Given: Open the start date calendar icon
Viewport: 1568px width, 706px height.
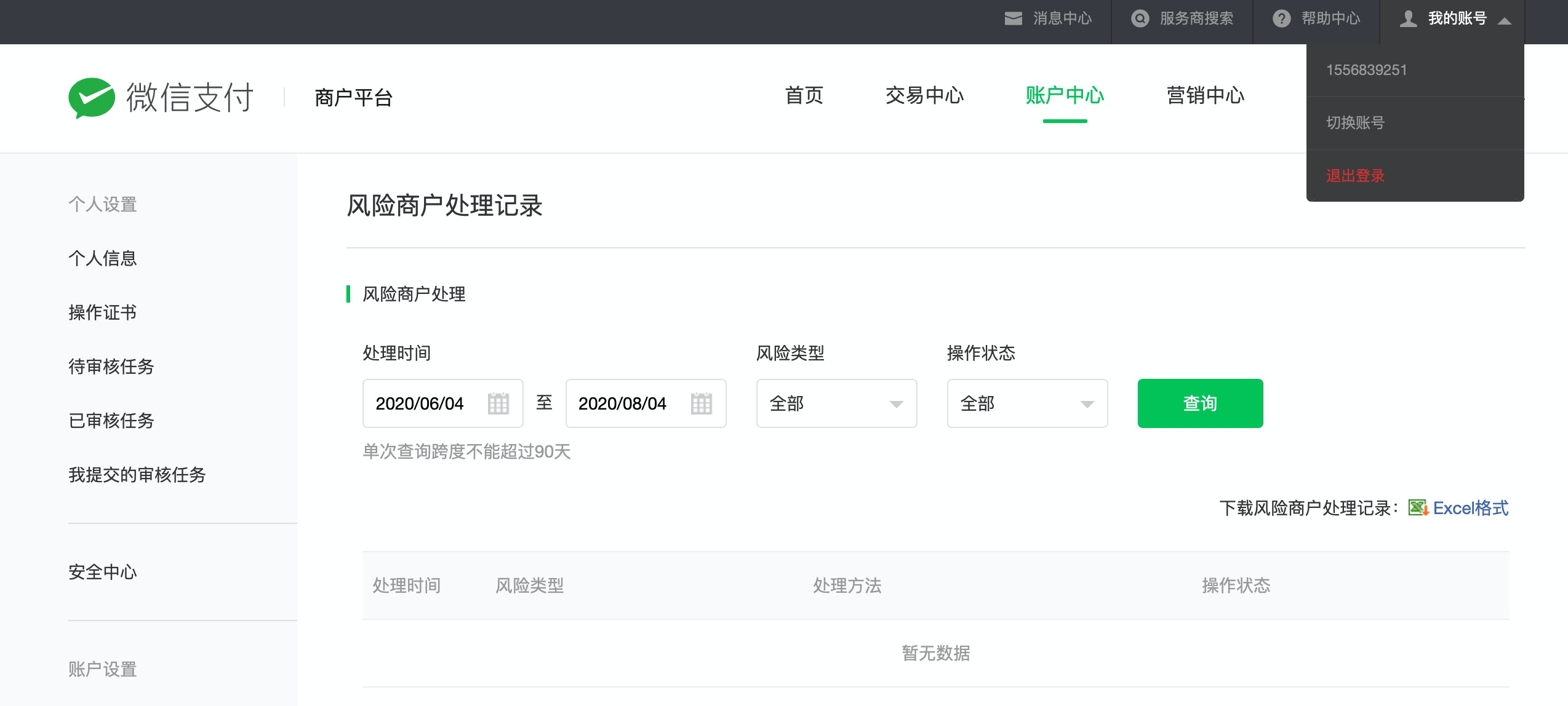Looking at the screenshot, I should 498,403.
